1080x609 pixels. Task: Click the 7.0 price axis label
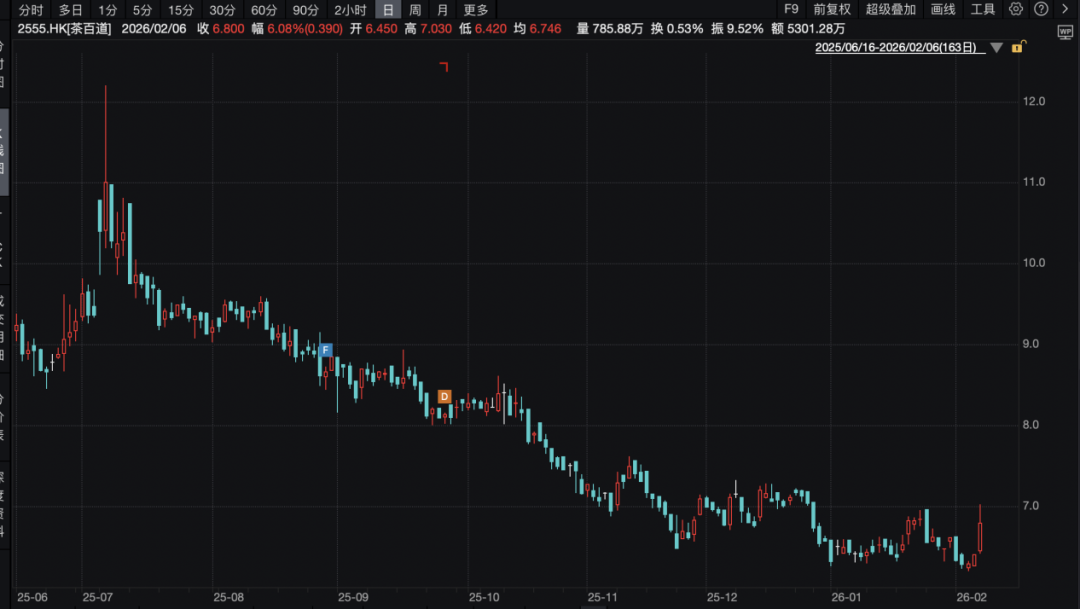click(1031, 506)
